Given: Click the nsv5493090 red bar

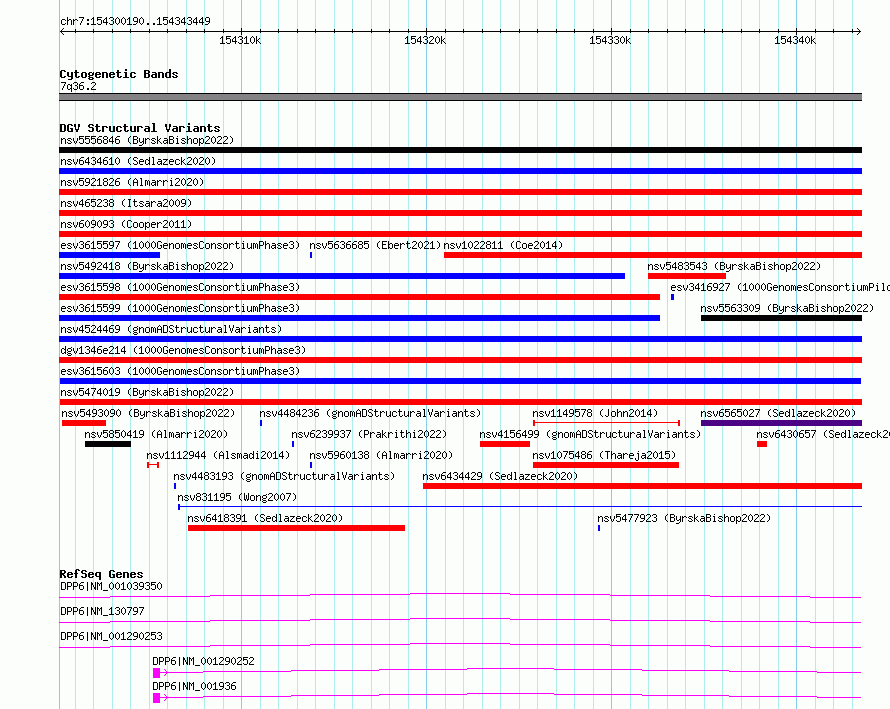Looking at the screenshot, I should 84,423.
